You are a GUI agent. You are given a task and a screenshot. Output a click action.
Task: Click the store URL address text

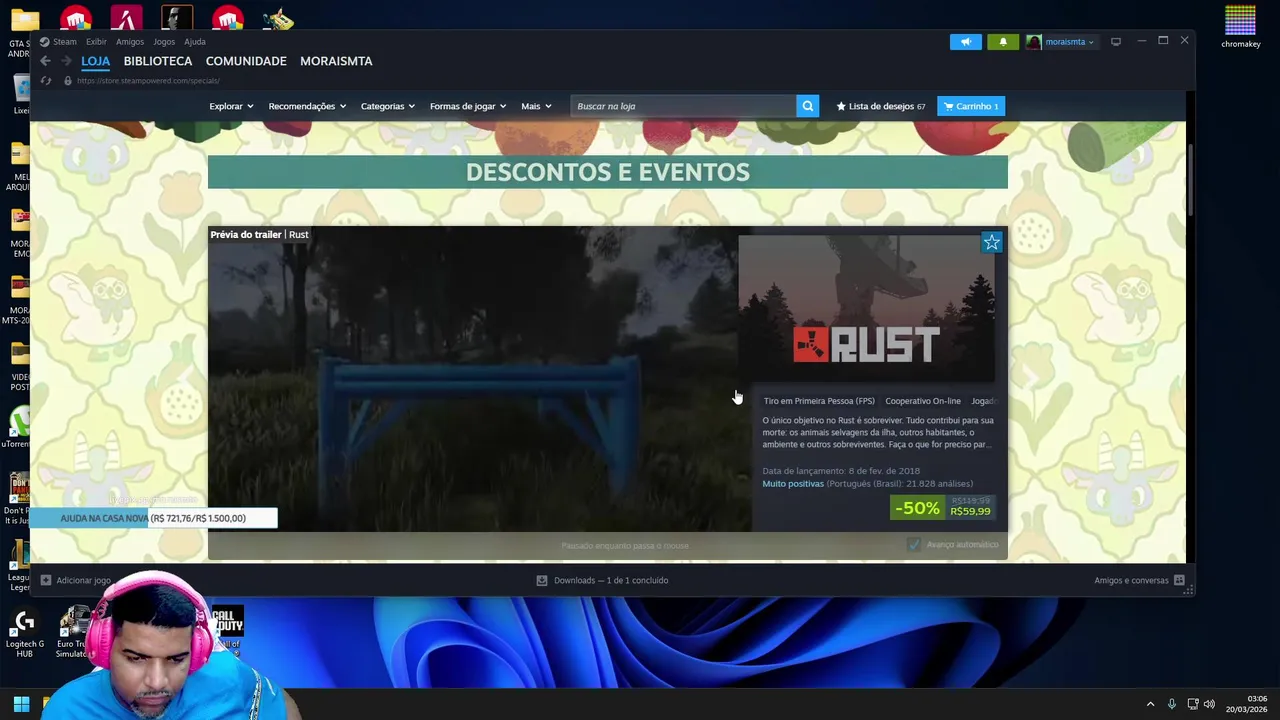tap(148, 80)
